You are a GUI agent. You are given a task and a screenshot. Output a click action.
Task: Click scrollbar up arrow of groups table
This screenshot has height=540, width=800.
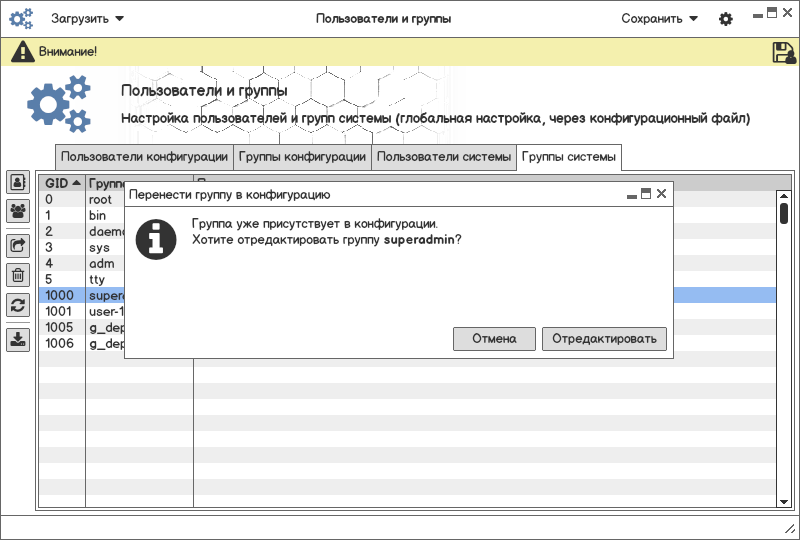(784, 196)
